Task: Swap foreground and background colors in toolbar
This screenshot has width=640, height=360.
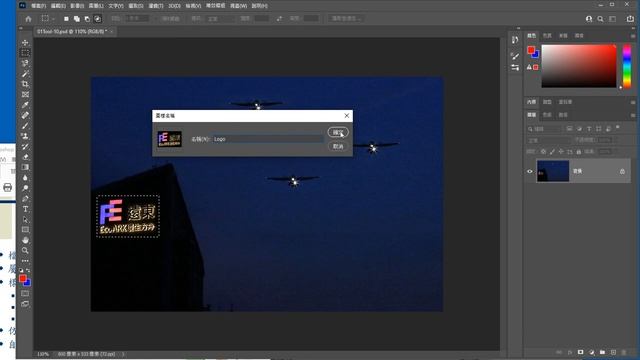Action: (28, 270)
